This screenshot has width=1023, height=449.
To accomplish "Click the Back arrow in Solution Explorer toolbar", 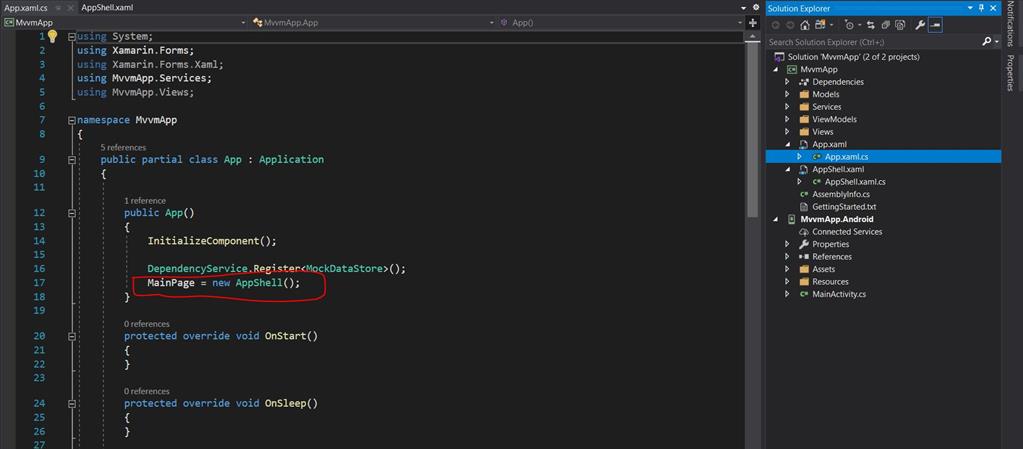I will click(x=776, y=25).
